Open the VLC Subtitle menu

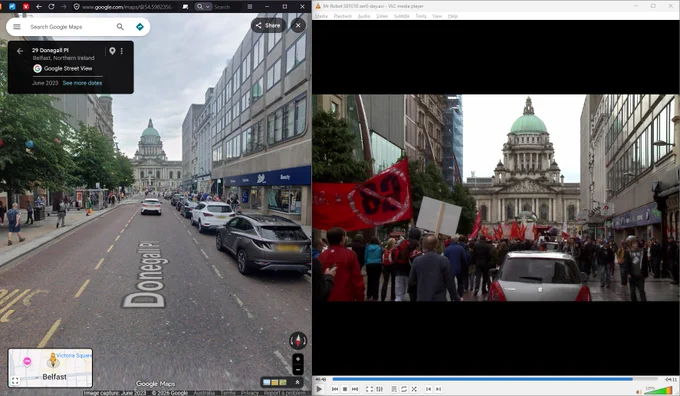click(x=401, y=16)
